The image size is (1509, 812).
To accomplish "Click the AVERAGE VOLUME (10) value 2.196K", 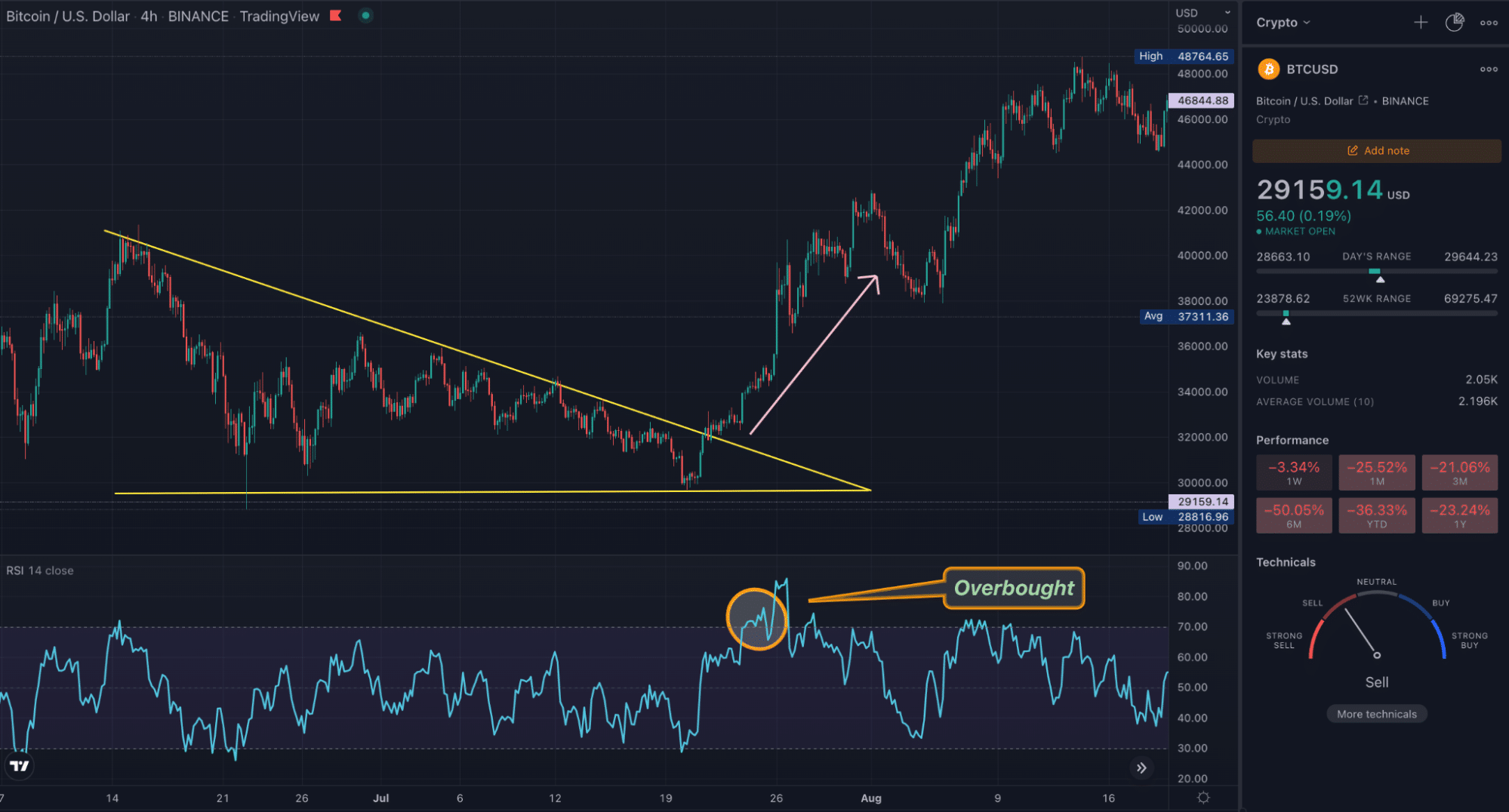I will tap(1478, 401).
